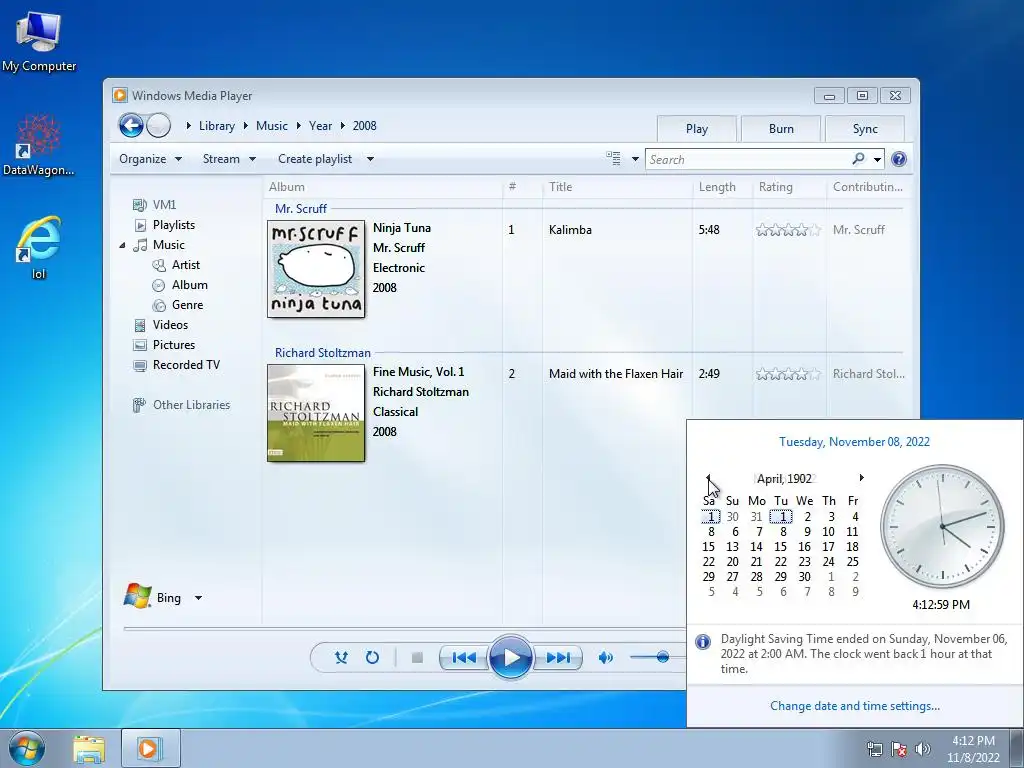Open the Stream menu
Image resolution: width=1024 pixels, height=768 pixels.
(x=229, y=159)
